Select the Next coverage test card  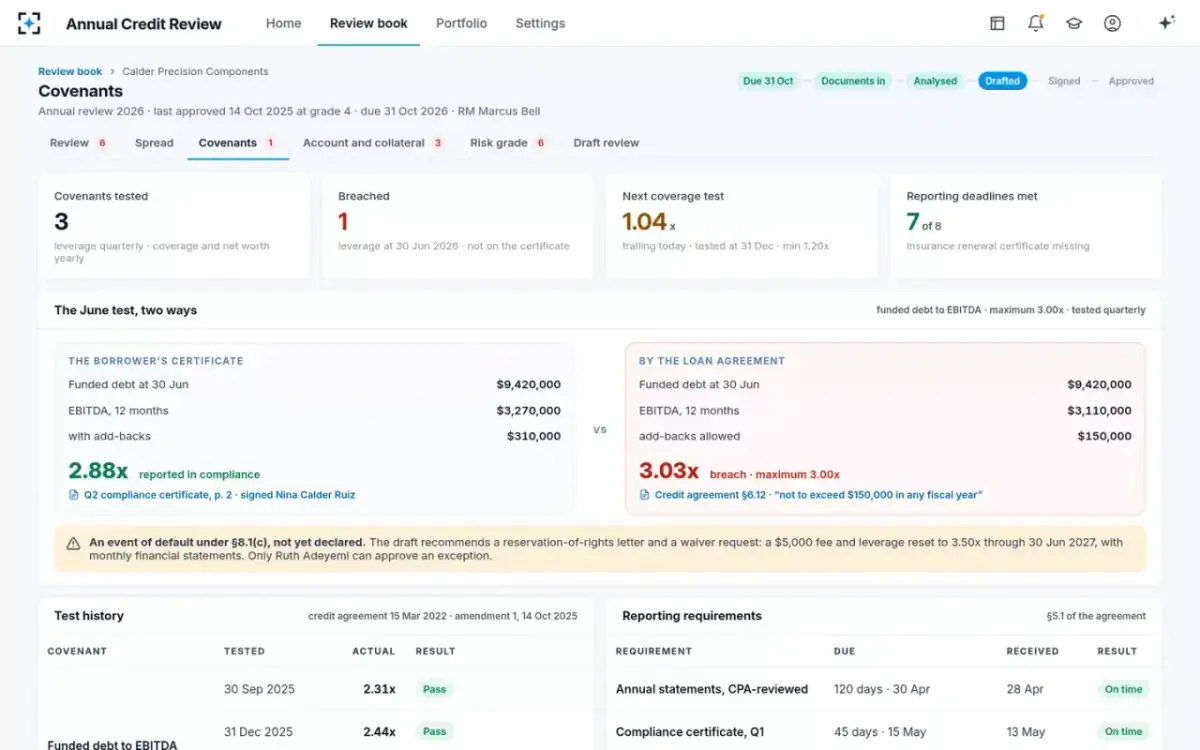pos(742,226)
